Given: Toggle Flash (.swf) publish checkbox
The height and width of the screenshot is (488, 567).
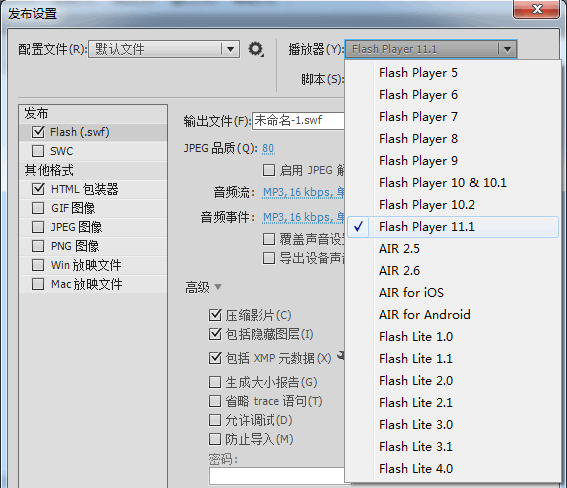Looking at the screenshot, I should (38, 132).
